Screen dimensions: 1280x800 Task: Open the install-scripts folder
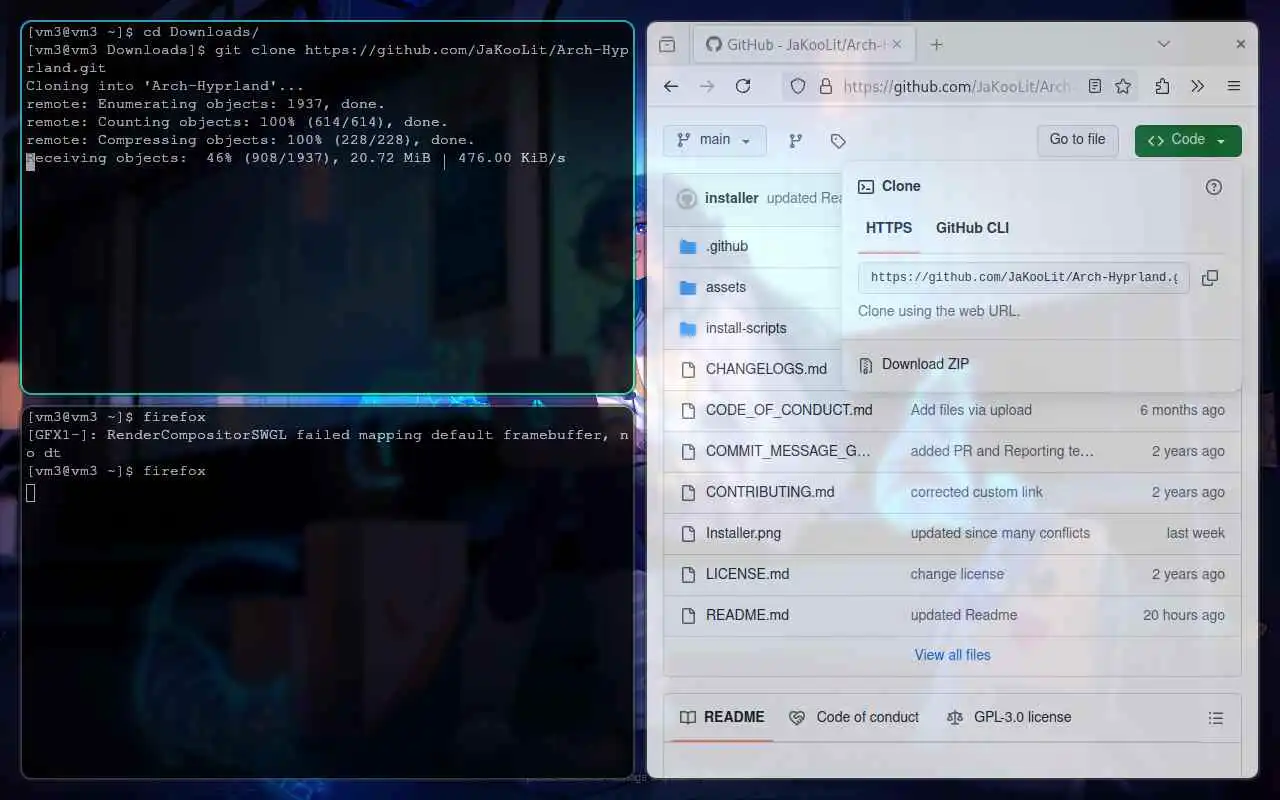pos(746,328)
